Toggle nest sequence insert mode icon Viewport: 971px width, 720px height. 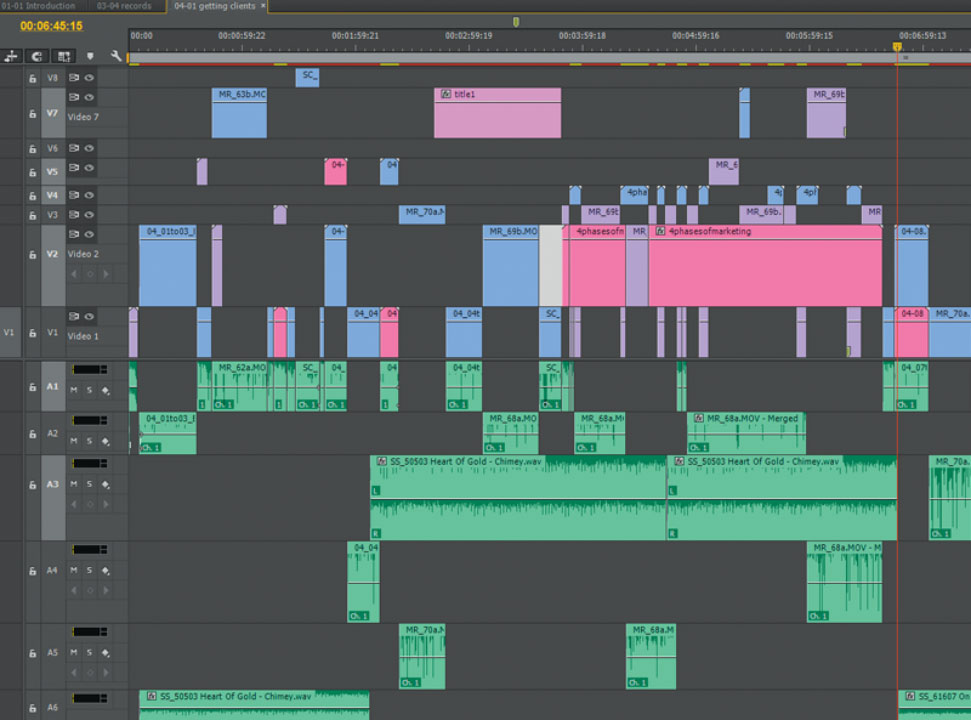[x=13, y=57]
